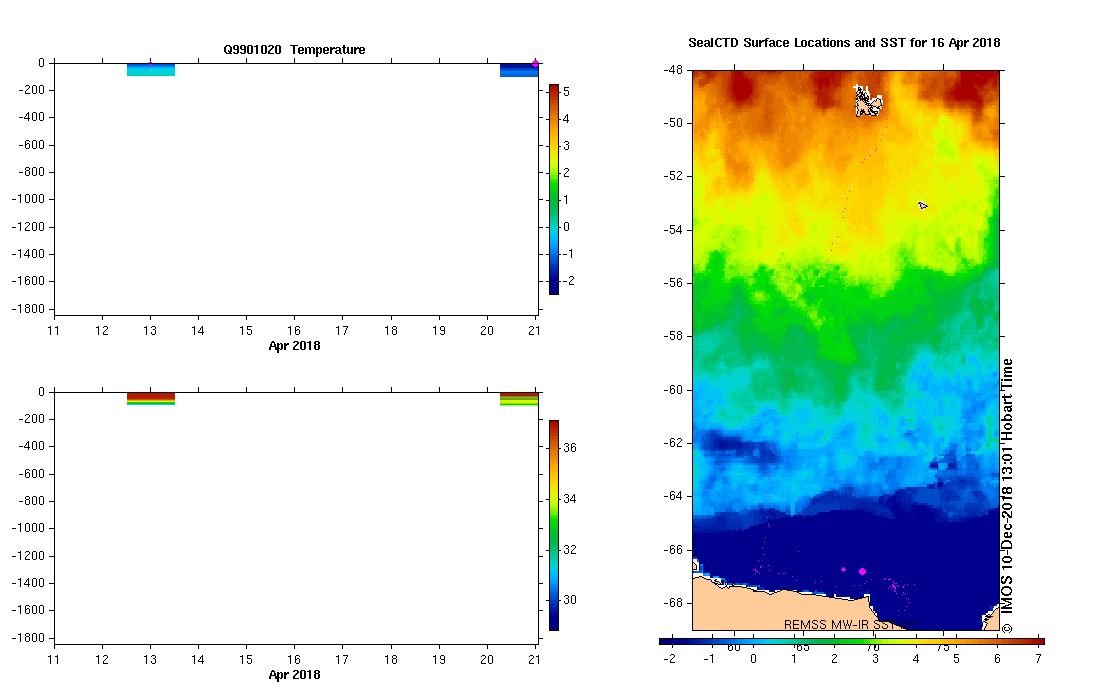Click the "-64" latitude label on the map

673,496
